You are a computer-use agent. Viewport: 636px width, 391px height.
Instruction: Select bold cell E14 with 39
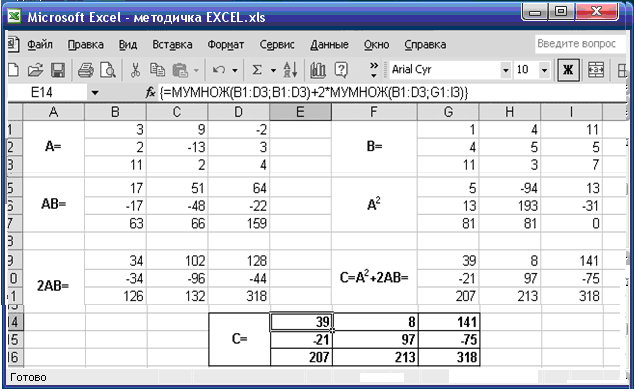(301, 322)
